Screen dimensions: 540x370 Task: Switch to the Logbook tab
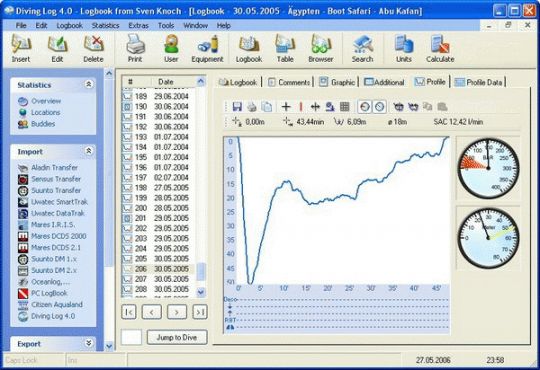click(x=238, y=82)
